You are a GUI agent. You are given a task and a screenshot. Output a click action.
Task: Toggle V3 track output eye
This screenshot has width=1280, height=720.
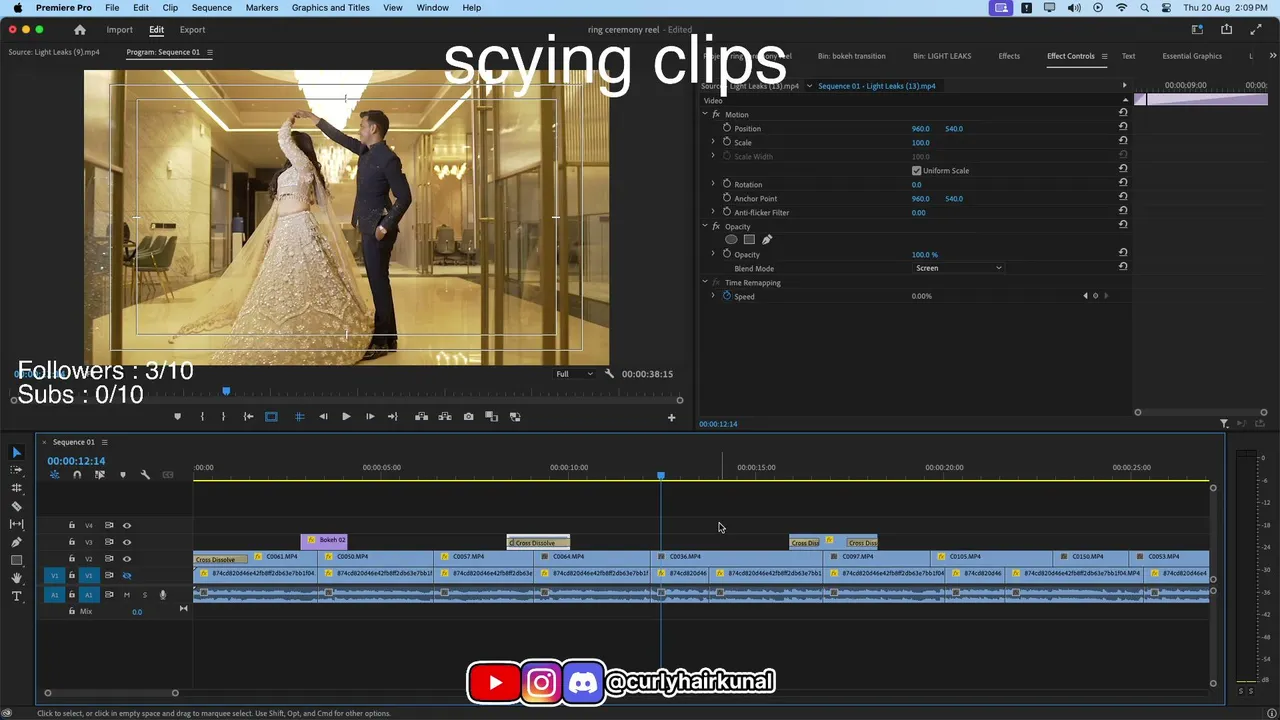click(x=126, y=542)
